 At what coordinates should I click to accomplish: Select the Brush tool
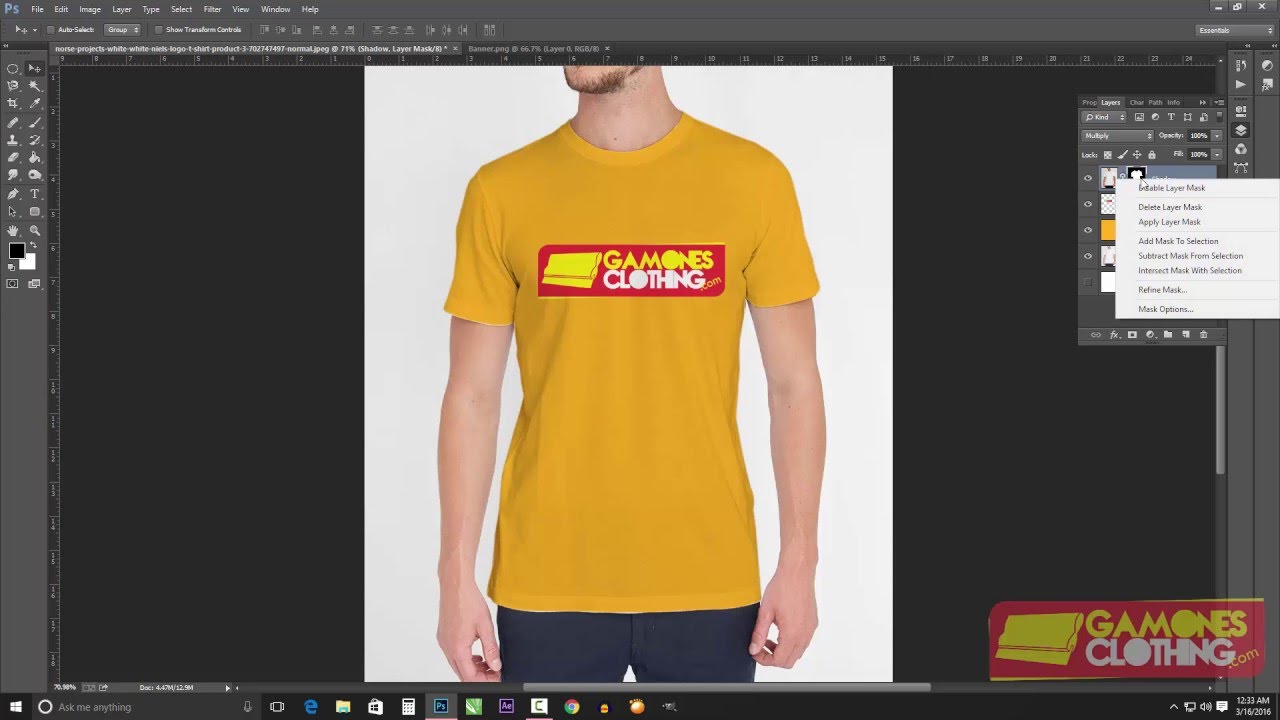[34, 122]
